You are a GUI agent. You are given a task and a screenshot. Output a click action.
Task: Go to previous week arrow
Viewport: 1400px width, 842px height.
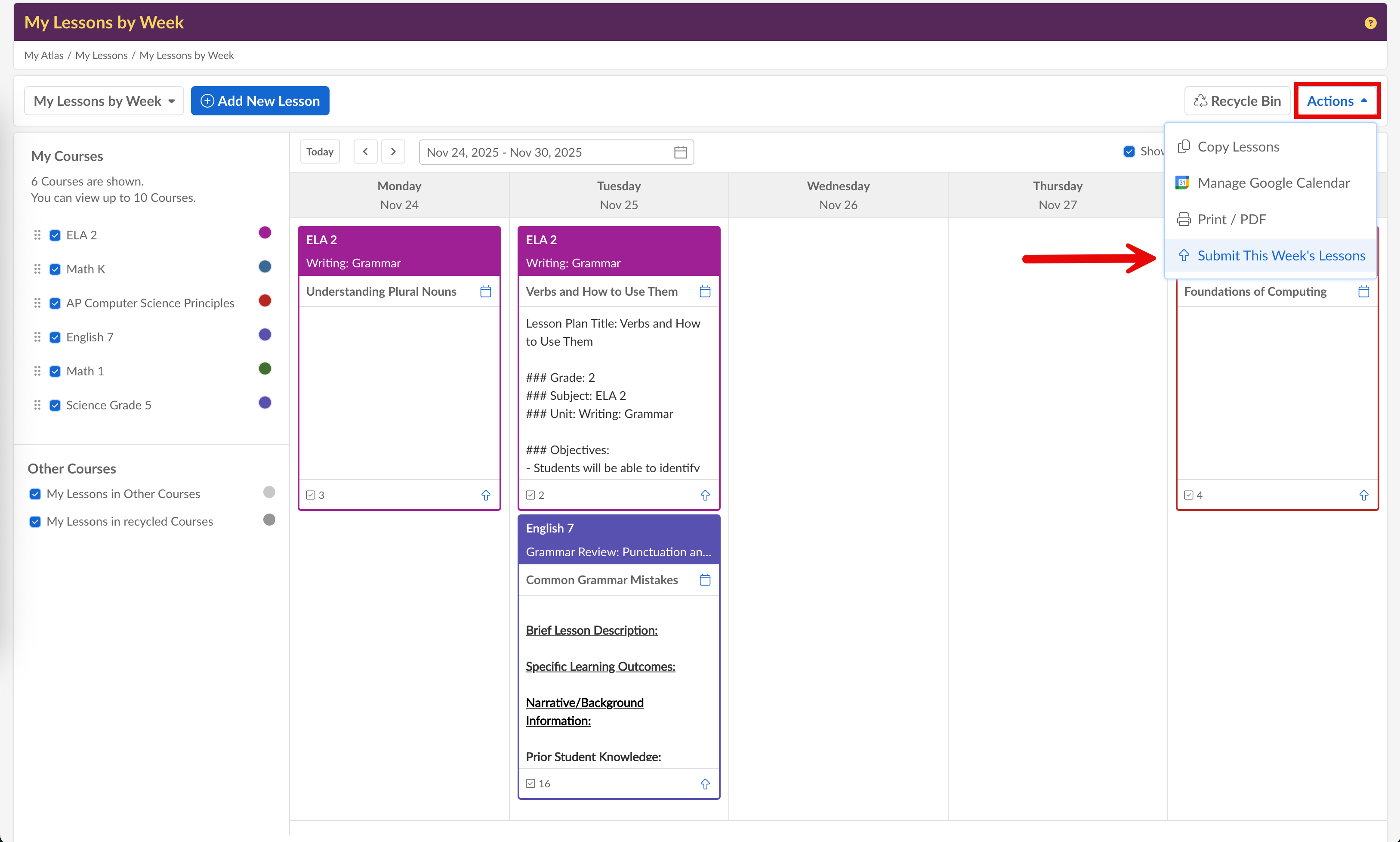coord(365,152)
